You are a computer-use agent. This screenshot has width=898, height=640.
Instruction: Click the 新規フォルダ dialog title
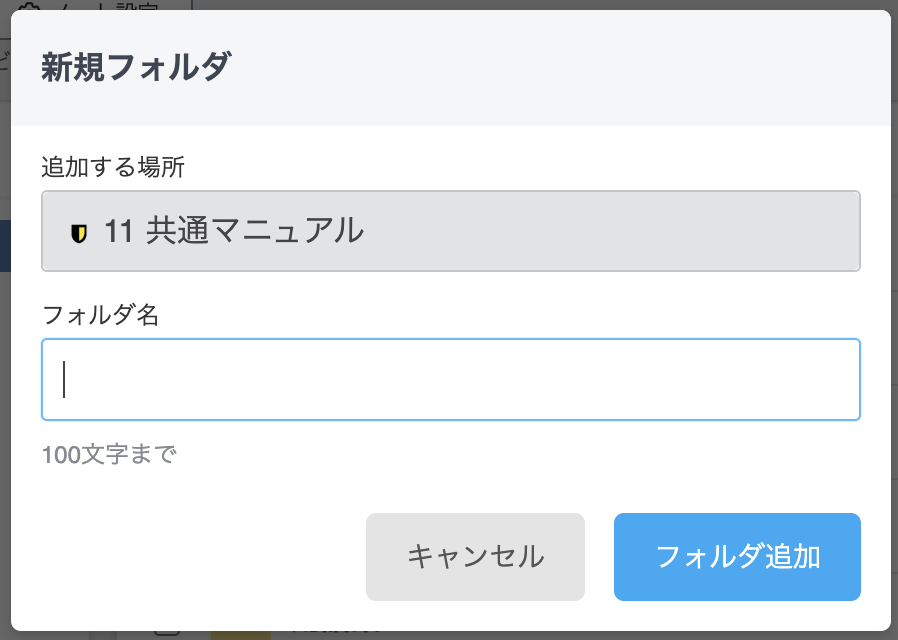(136, 68)
